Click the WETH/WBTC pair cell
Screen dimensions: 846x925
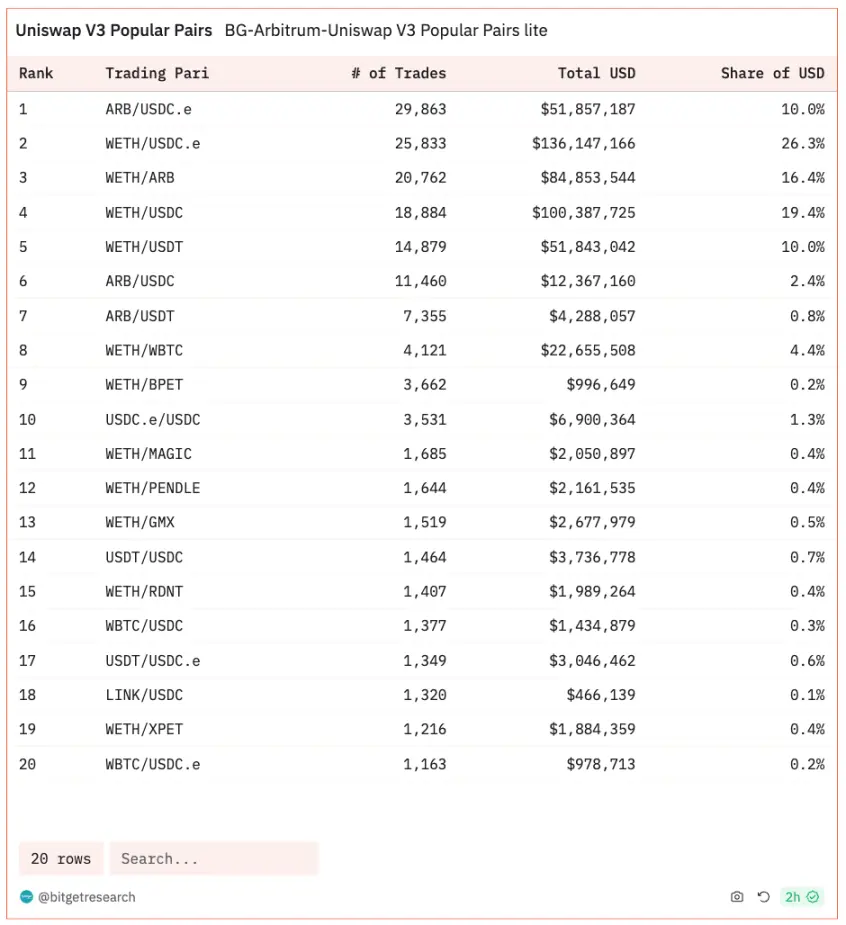pyautogui.click(x=144, y=350)
